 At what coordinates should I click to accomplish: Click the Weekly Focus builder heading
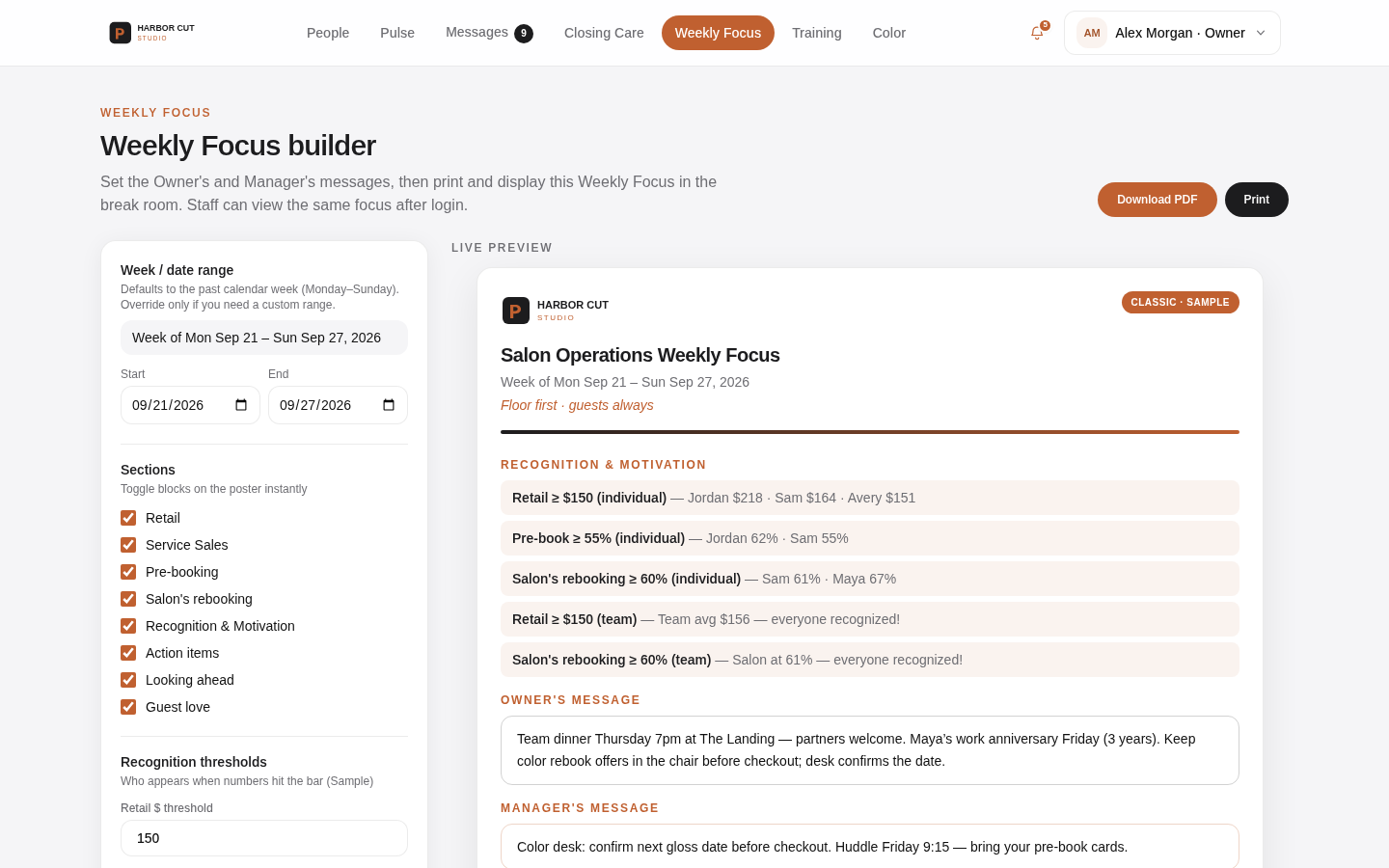[x=238, y=146]
